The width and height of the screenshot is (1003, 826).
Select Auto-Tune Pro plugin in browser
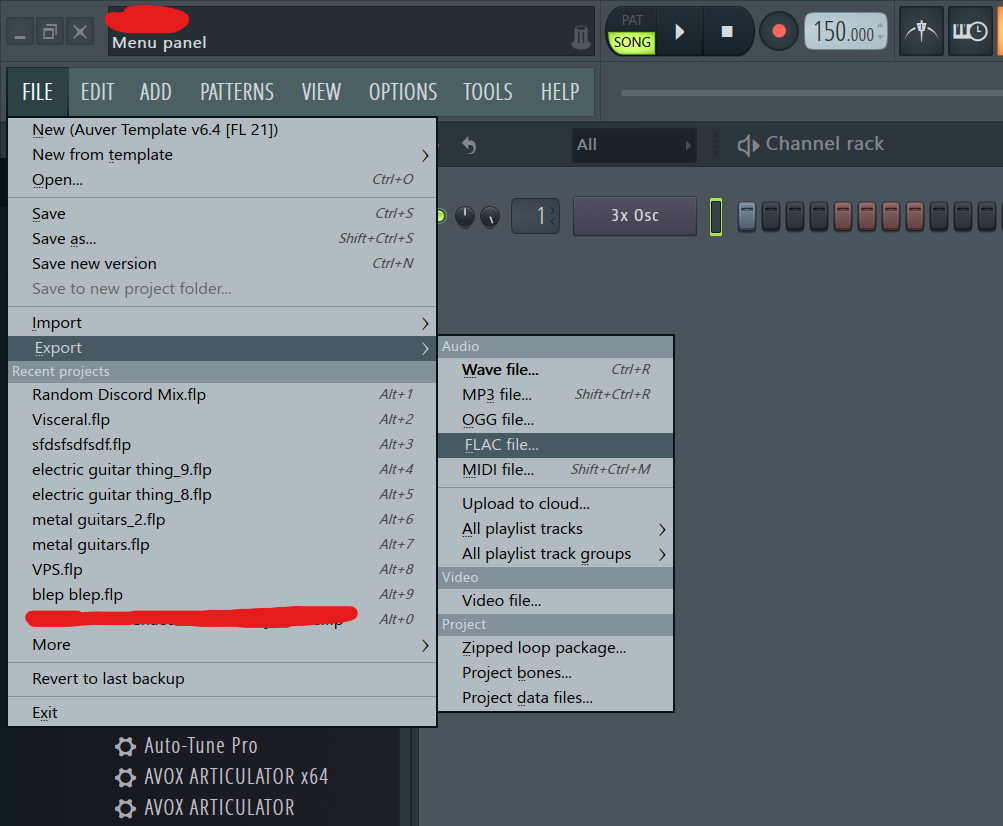[x=201, y=745]
